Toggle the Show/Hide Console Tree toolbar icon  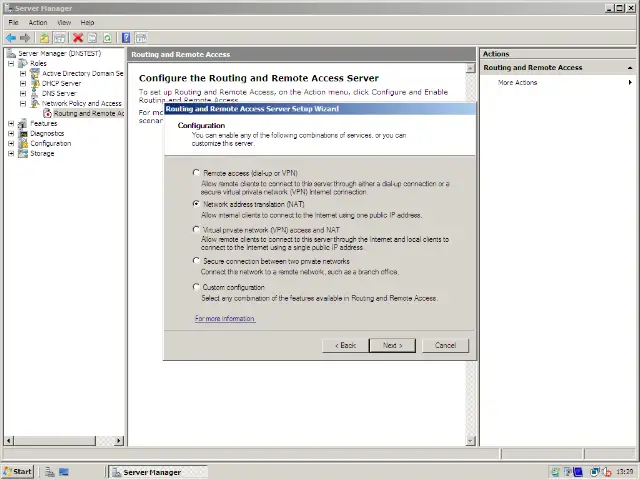click(x=59, y=38)
